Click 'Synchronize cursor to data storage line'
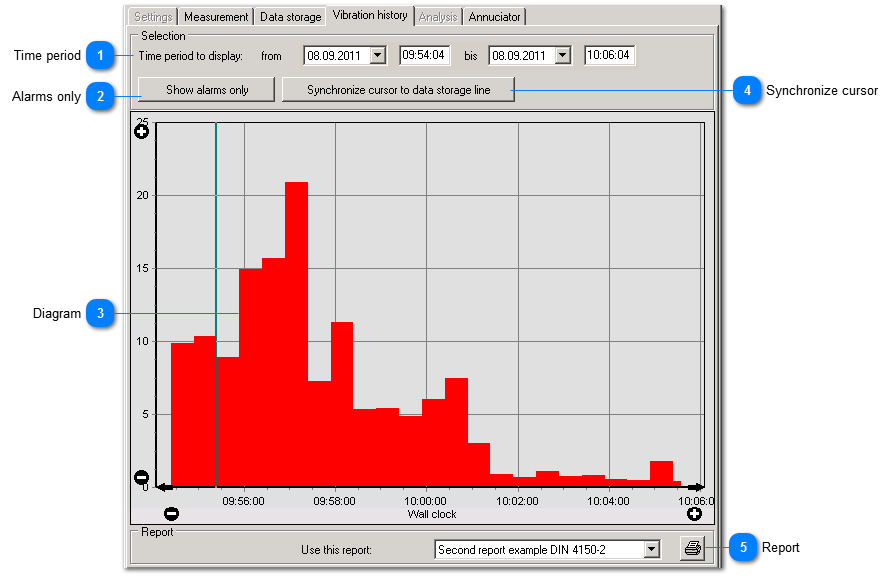894x578 pixels. click(398, 89)
